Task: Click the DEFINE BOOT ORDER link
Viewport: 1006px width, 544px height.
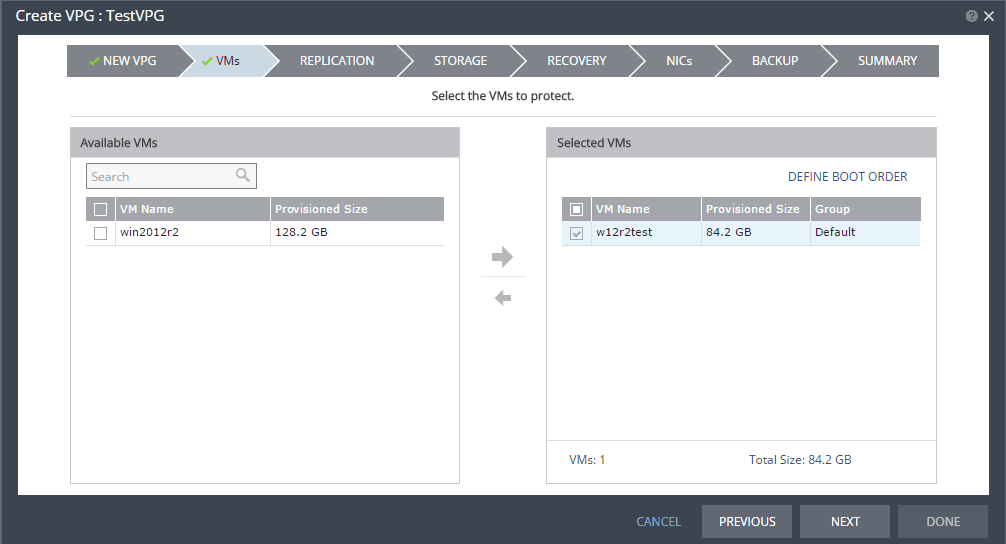Action: coord(847,177)
